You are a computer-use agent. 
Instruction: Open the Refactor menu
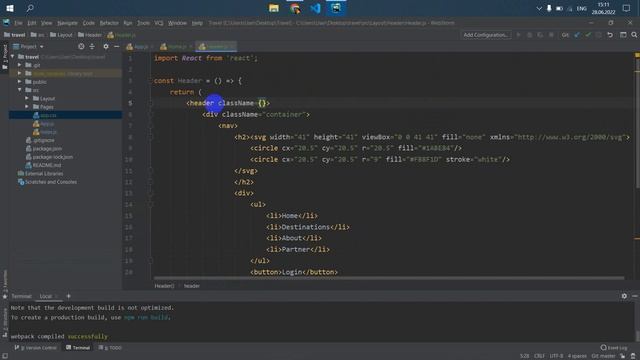[x=109, y=23]
